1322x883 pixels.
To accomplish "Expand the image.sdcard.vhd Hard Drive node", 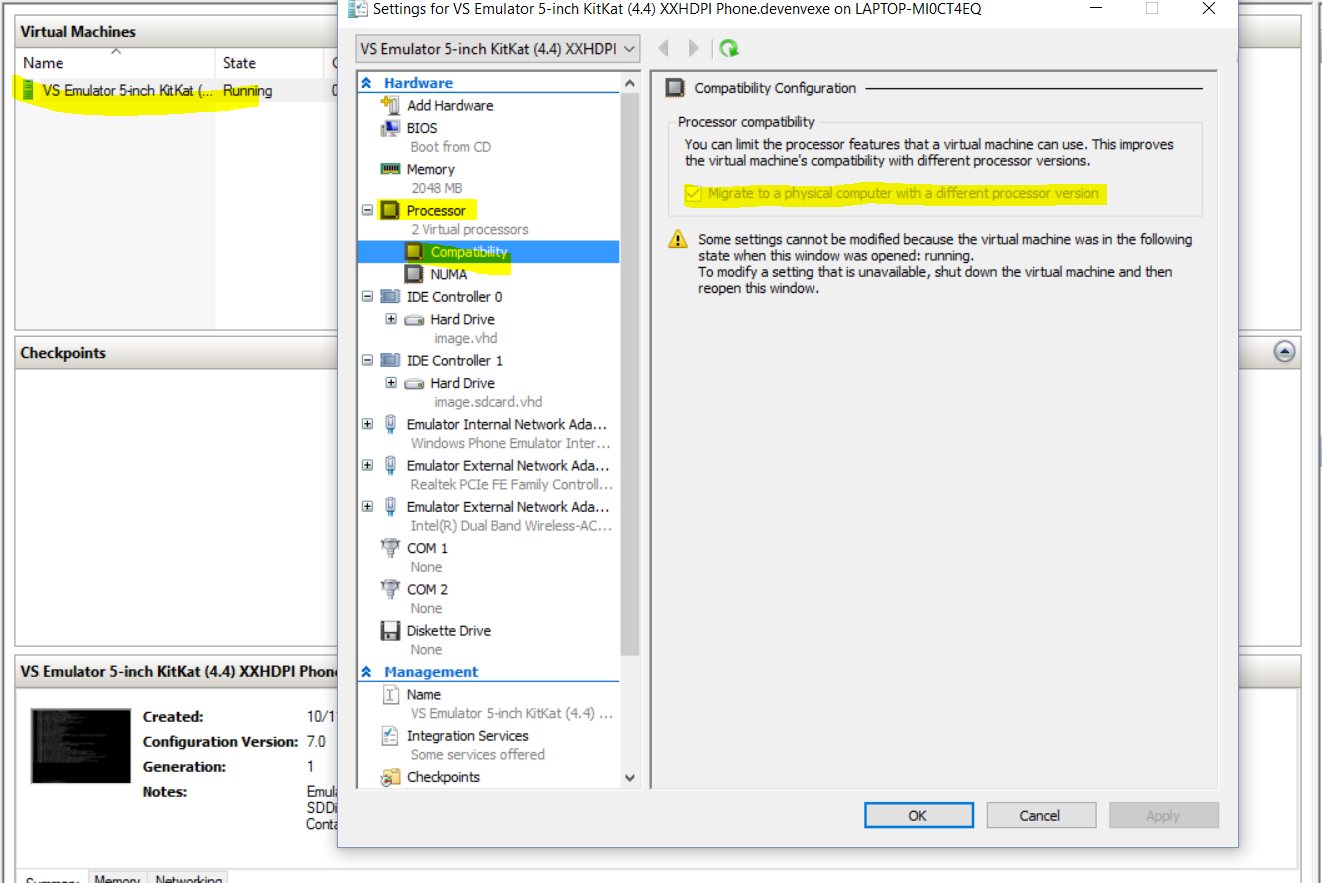I will pos(391,384).
